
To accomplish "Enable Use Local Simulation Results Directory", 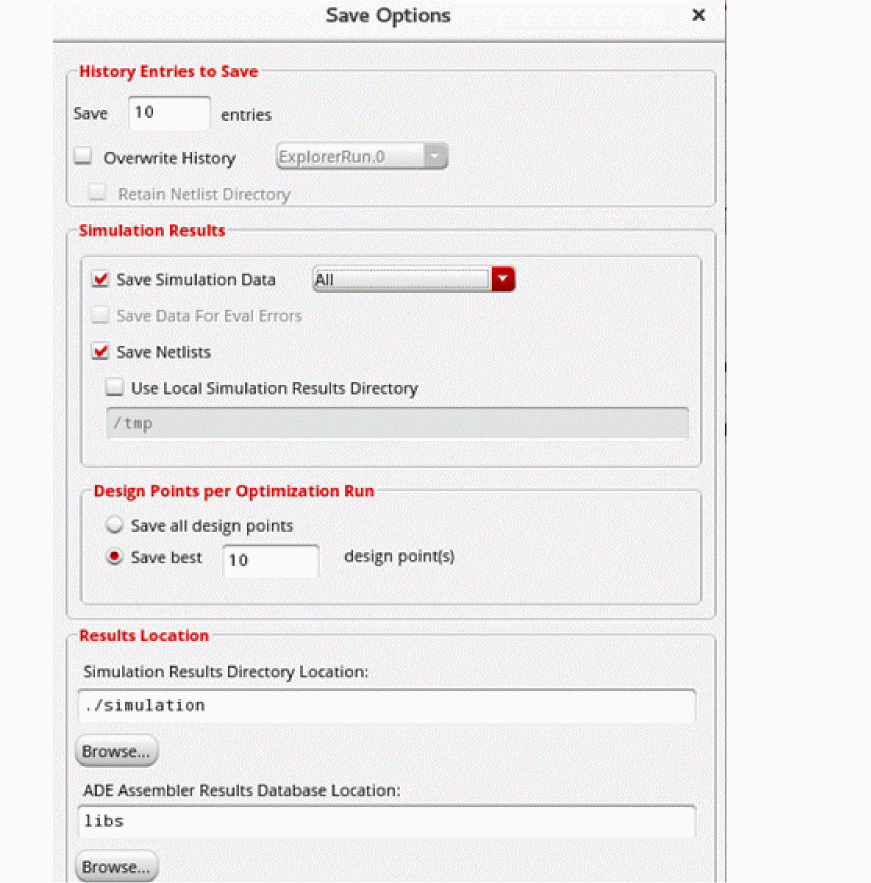I will (x=115, y=388).
